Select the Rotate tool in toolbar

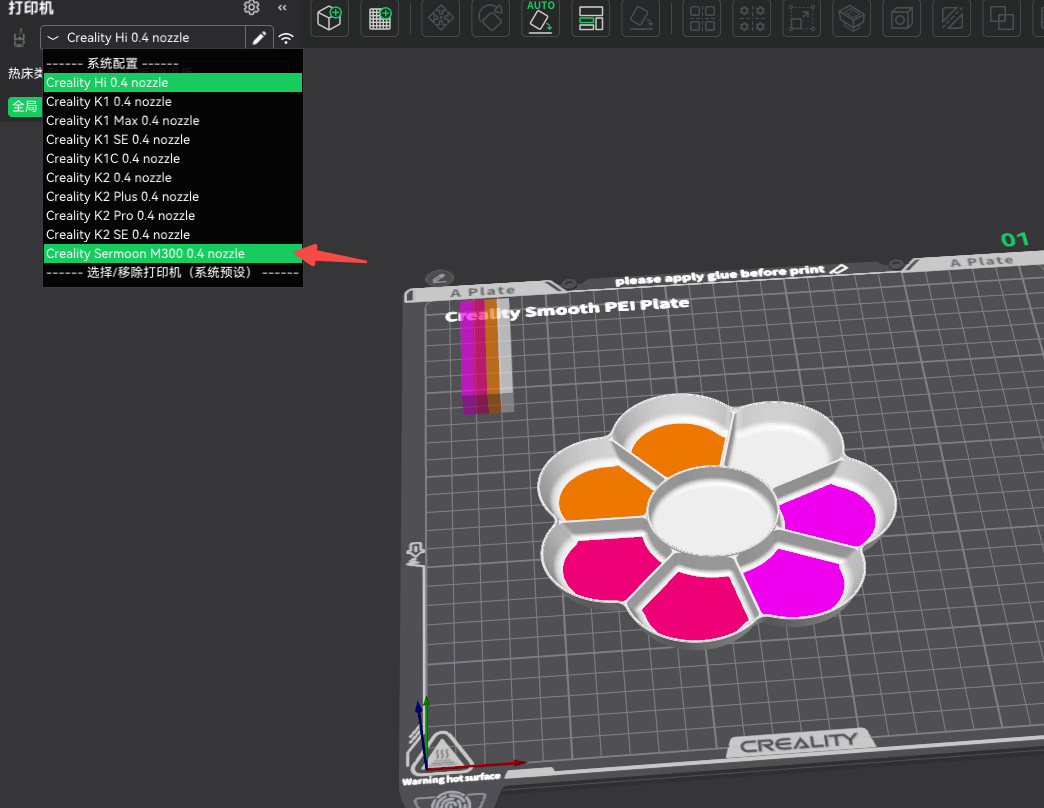pyautogui.click(x=491, y=18)
